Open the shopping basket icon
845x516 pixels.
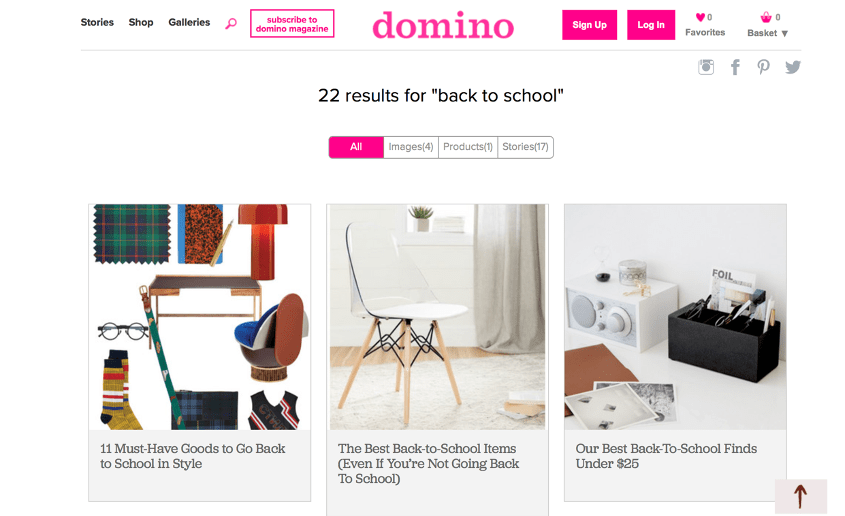pos(766,17)
